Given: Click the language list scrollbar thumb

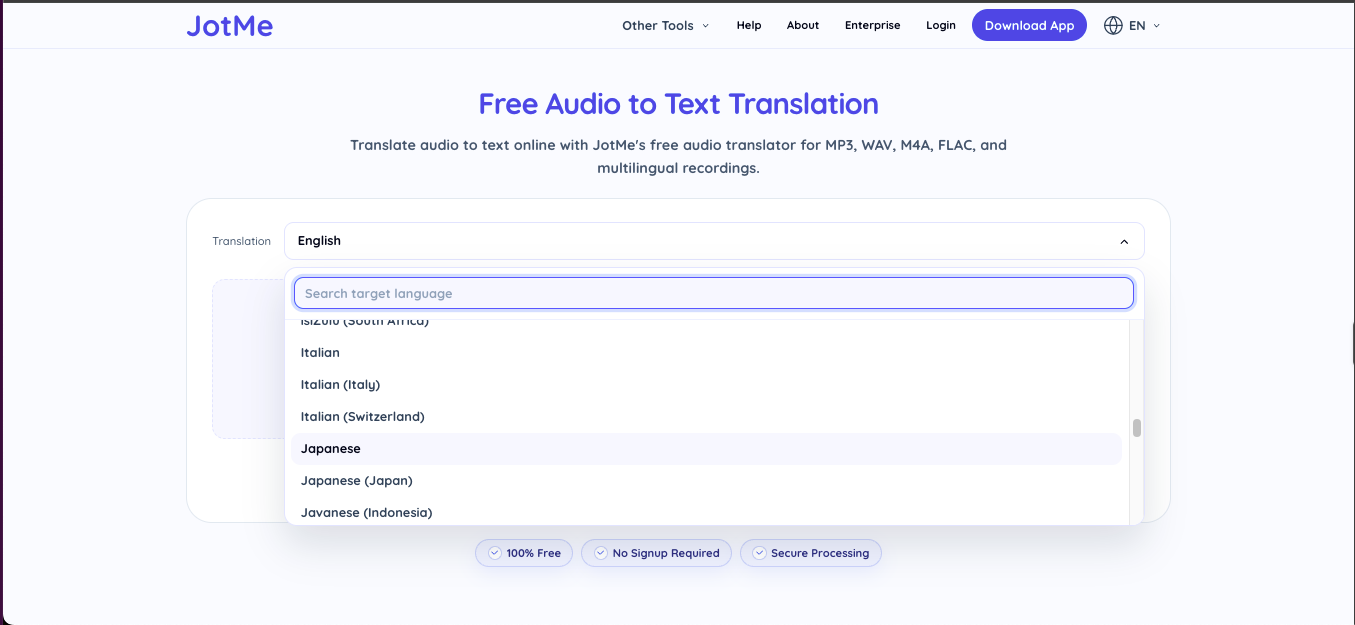Looking at the screenshot, I should pyautogui.click(x=1137, y=428).
